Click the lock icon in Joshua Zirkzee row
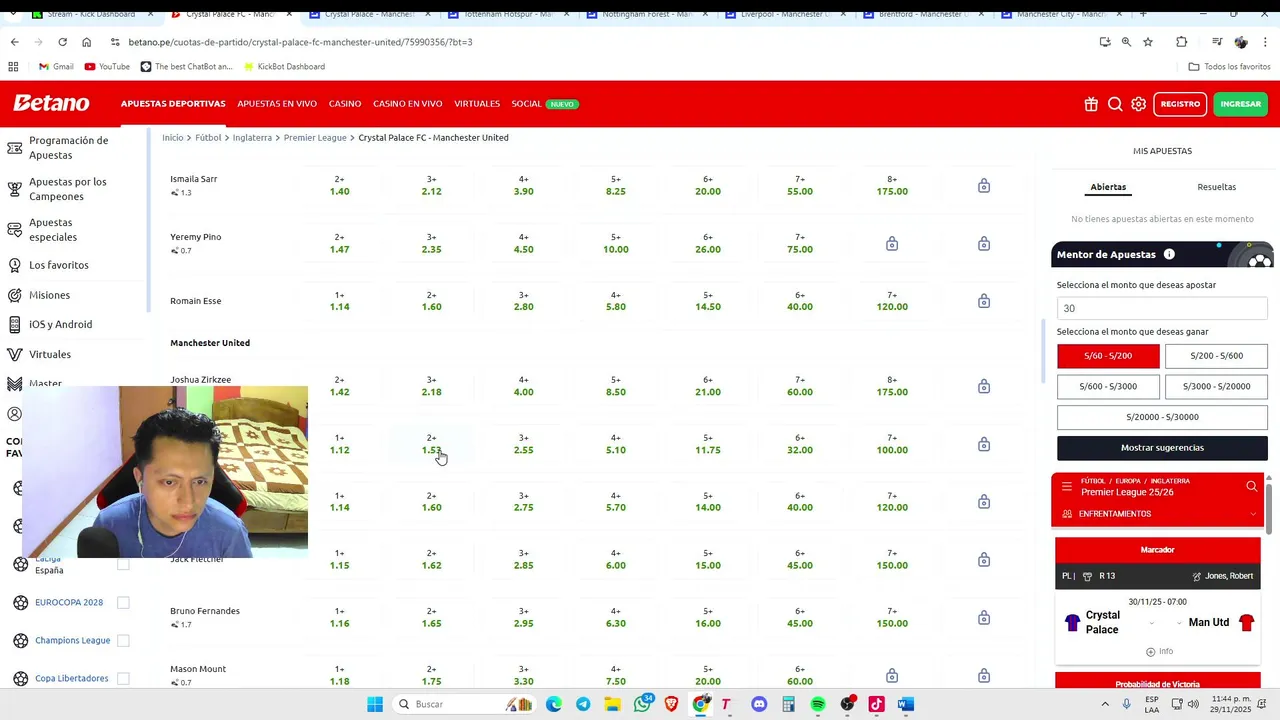This screenshot has width=1280, height=720. (984, 386)
